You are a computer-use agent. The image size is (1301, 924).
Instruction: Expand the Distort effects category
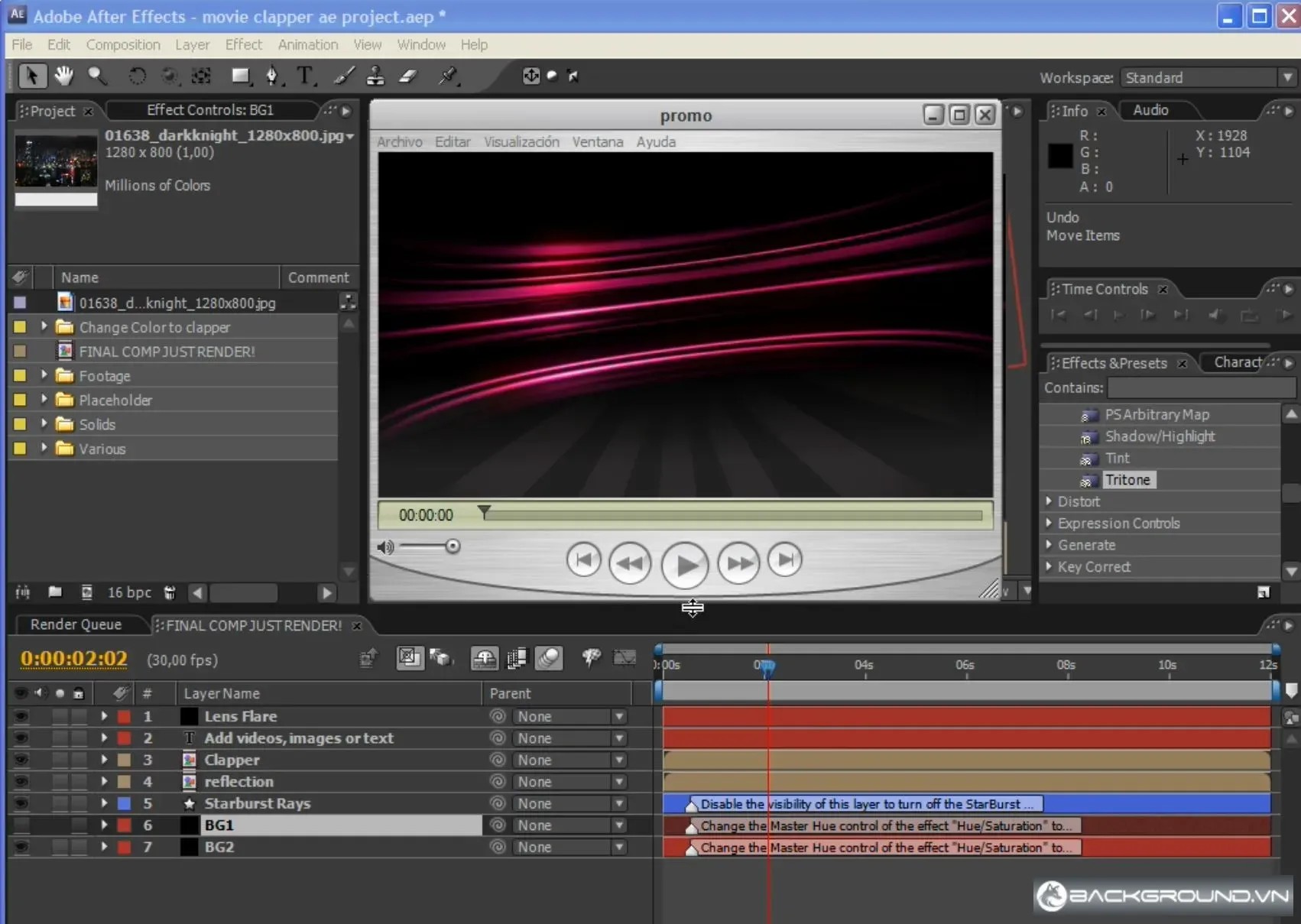click(1050, 501)
